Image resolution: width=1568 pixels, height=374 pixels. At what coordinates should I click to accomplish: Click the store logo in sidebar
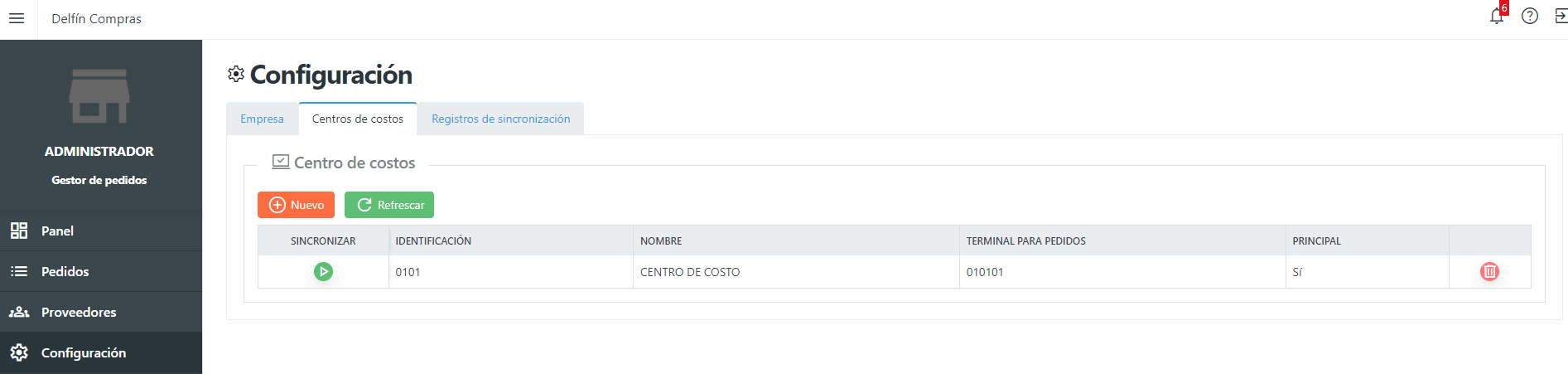point(99,96)
